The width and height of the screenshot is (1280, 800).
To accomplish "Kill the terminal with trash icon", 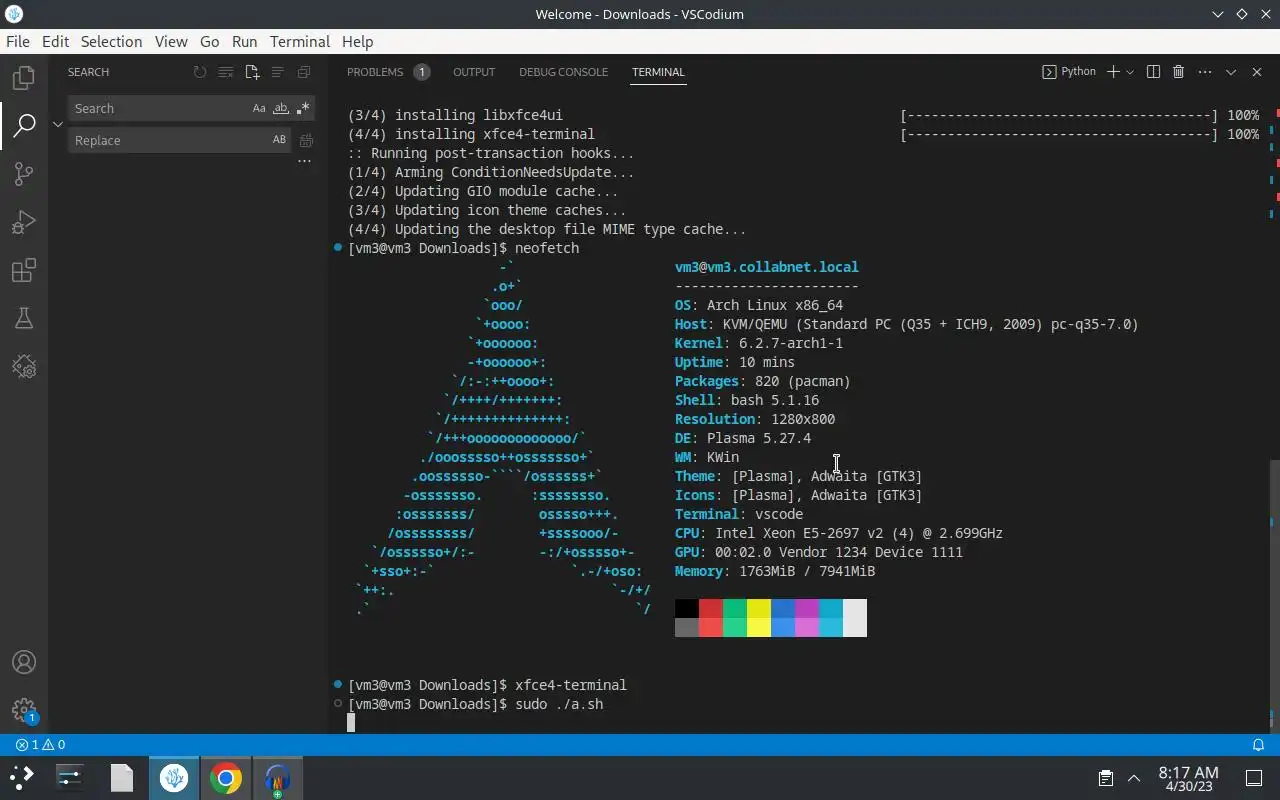I will [x=1179, y=72].
